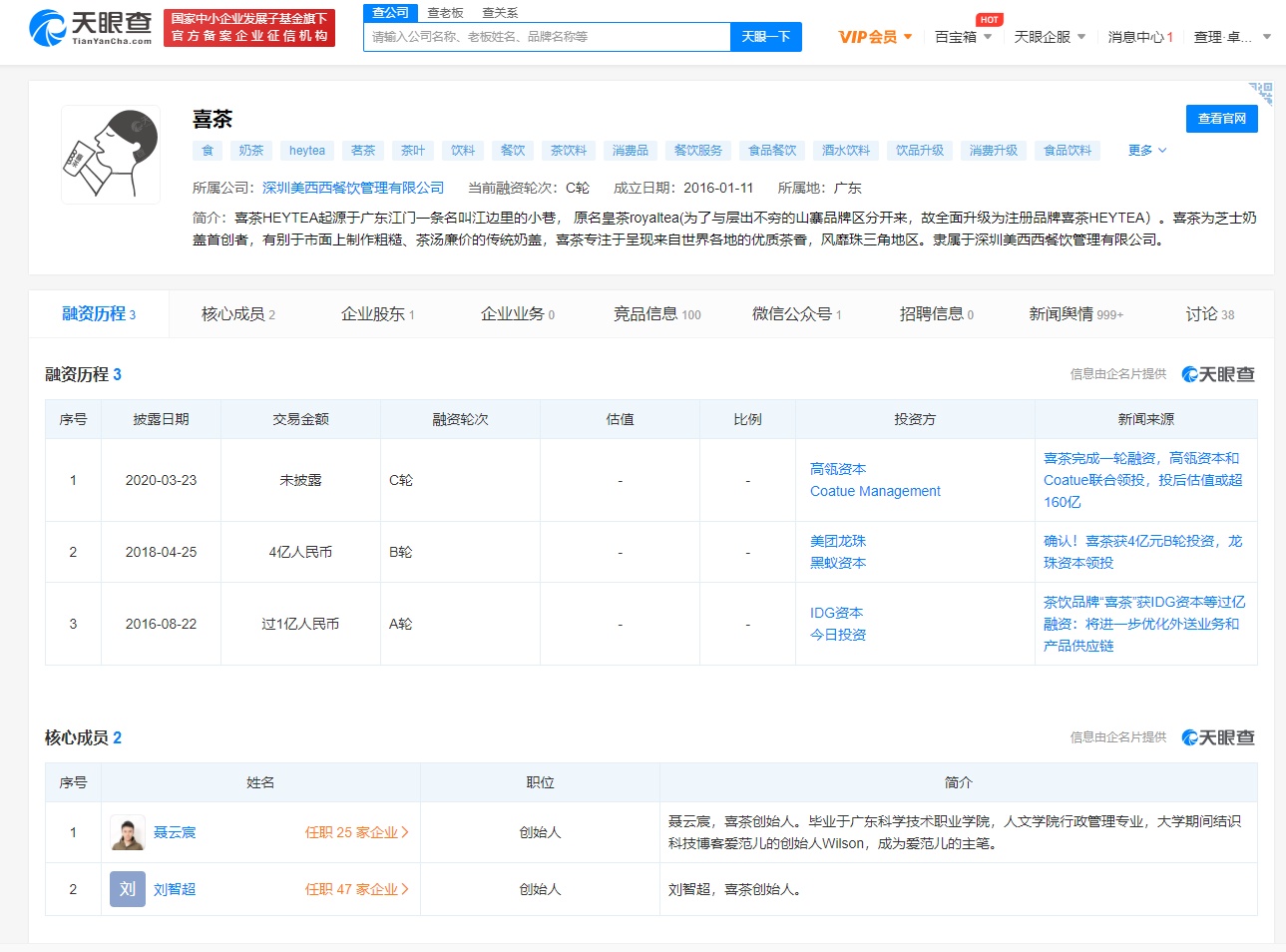Switch to 企业股东 tab

(x=378, y=314)
